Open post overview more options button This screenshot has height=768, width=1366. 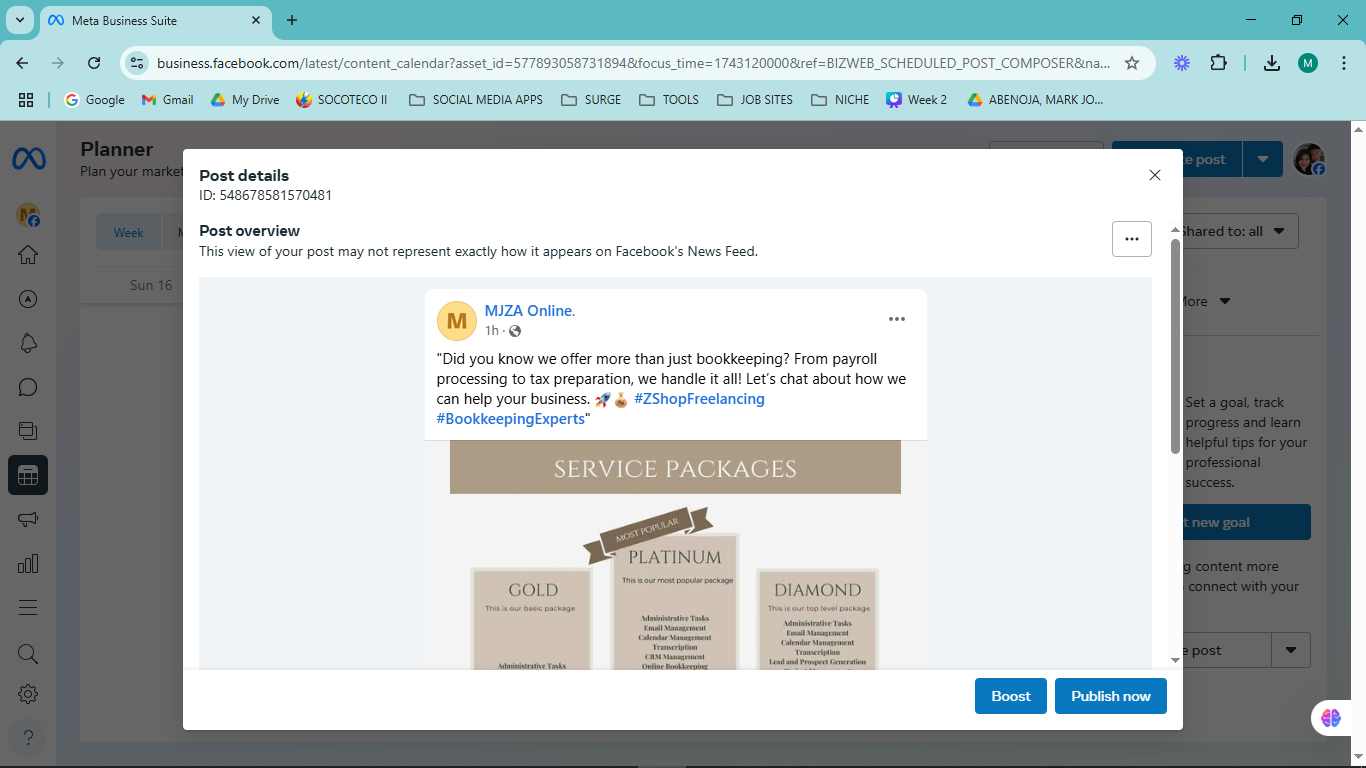1132,239
